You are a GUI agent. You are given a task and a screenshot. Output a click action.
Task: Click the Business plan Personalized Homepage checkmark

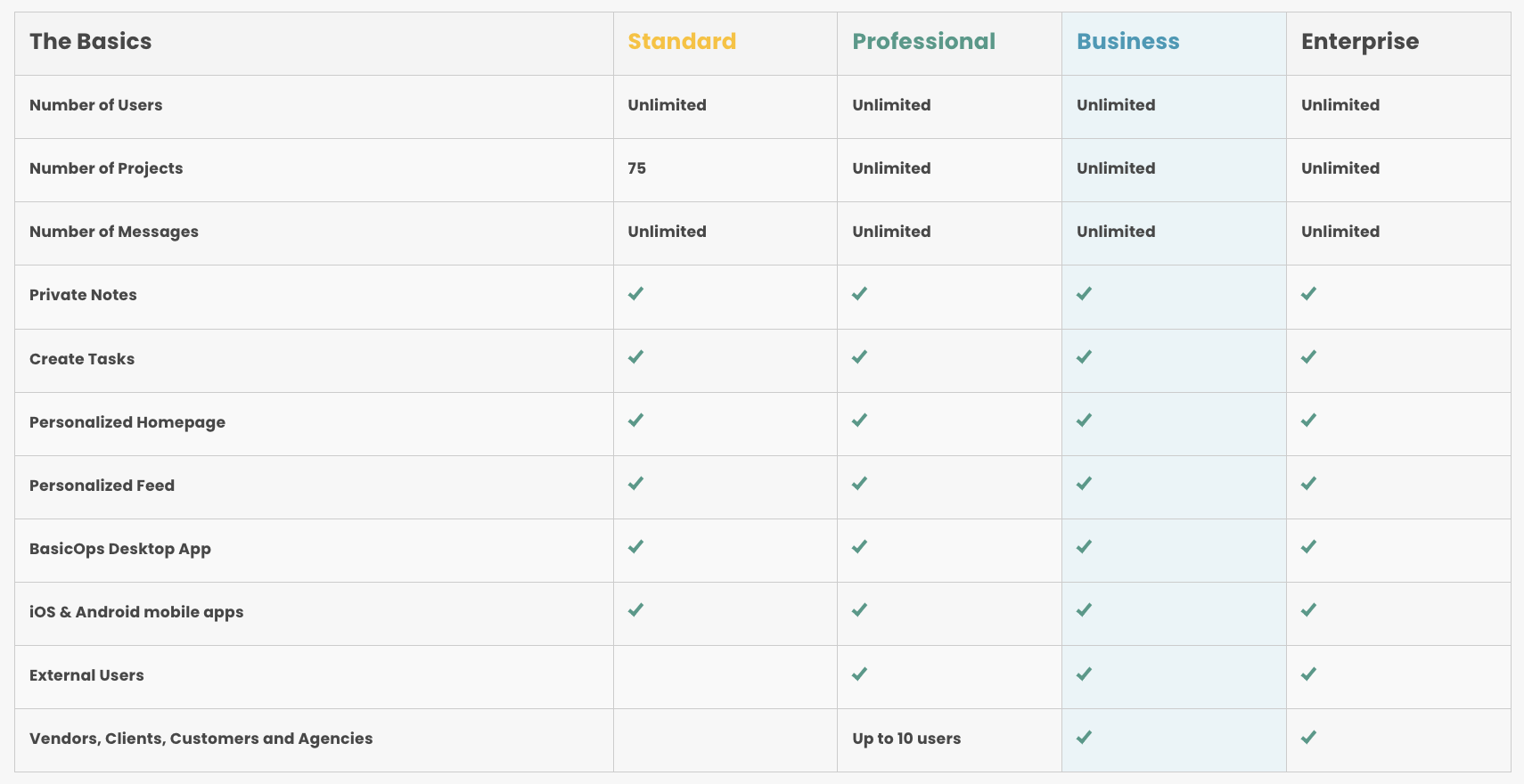pos(1084,421)
